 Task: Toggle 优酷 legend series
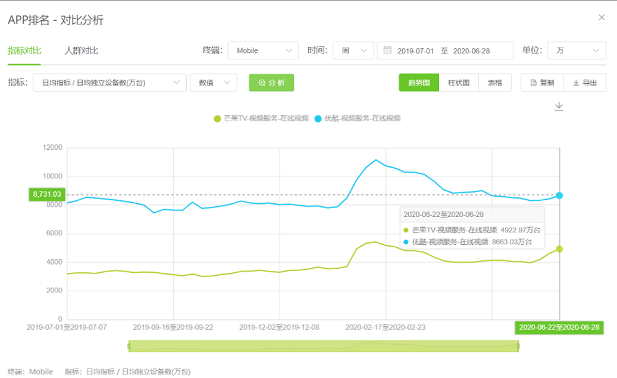358,118
